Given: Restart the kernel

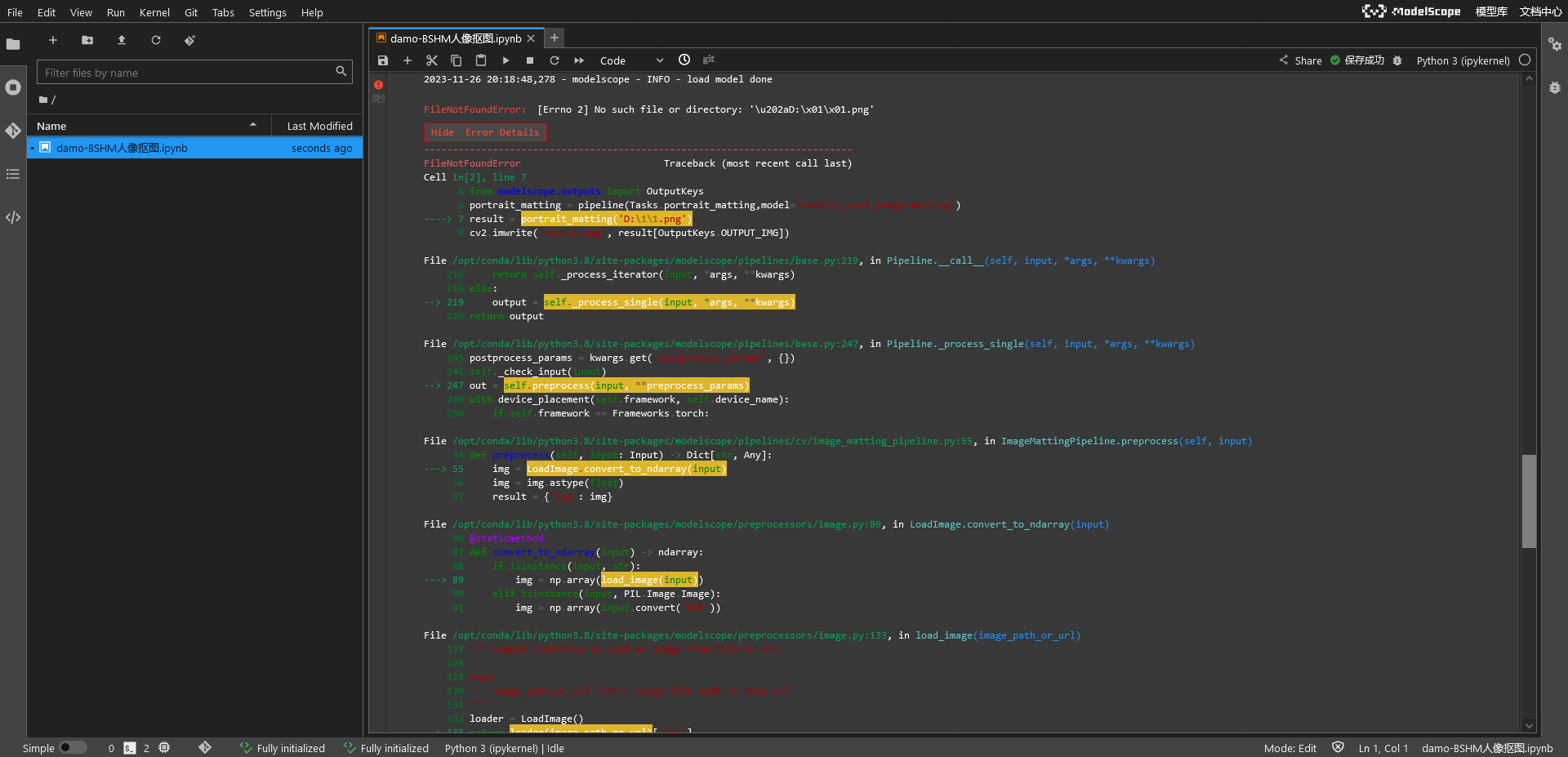Looking at the screenshot, I should pyautogui.click(x=555, y=60).
